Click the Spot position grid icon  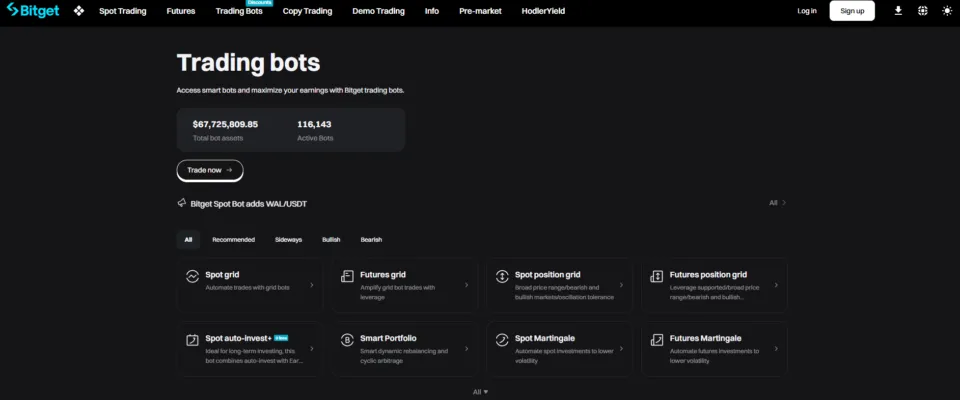pyautogui.click(x=502, y=276)
